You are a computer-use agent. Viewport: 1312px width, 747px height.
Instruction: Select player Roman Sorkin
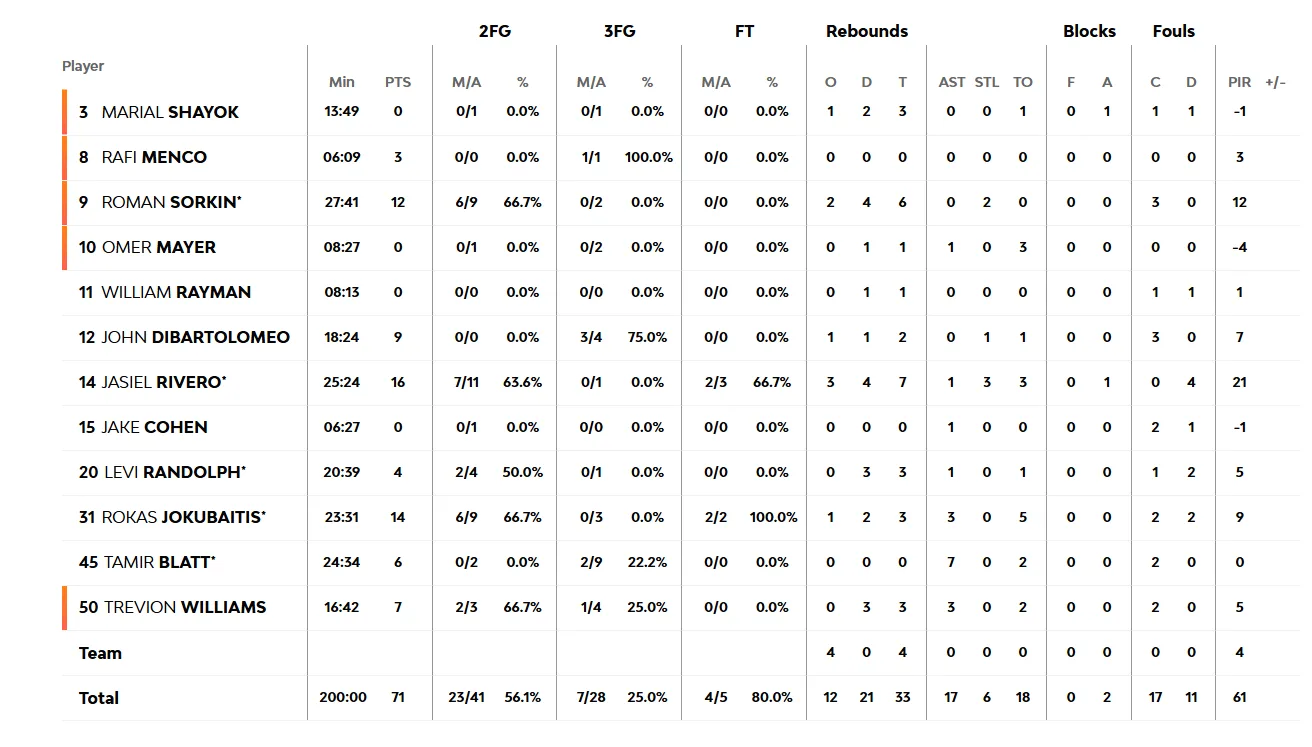click(171, 202)
